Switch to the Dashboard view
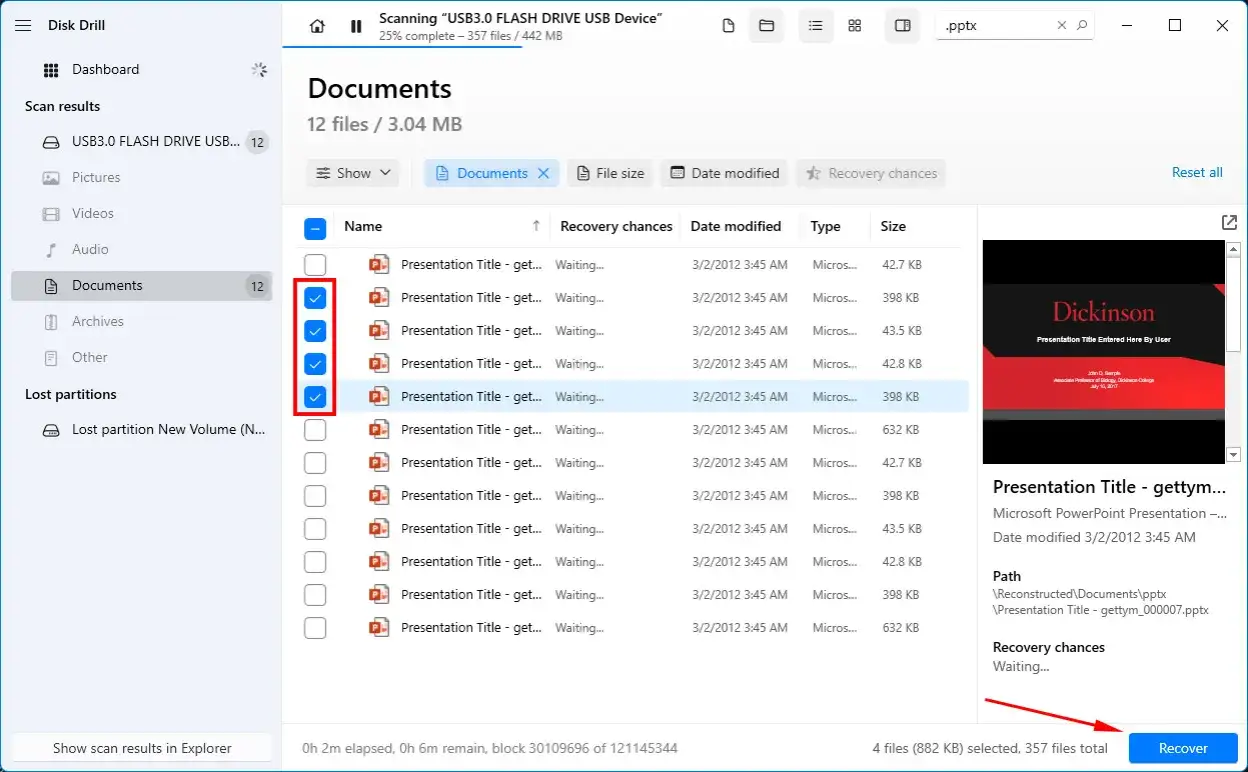This screenshot has width=1248, height=772. pyautogui.click(x=106, y=69)
